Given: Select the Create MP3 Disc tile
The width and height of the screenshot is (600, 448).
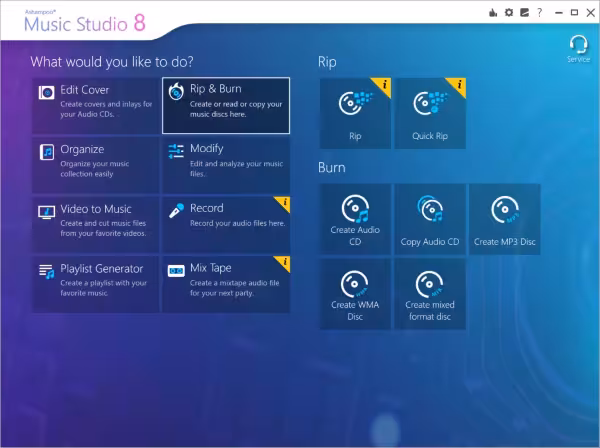Looking at the screenshot, I should (505, 219).
